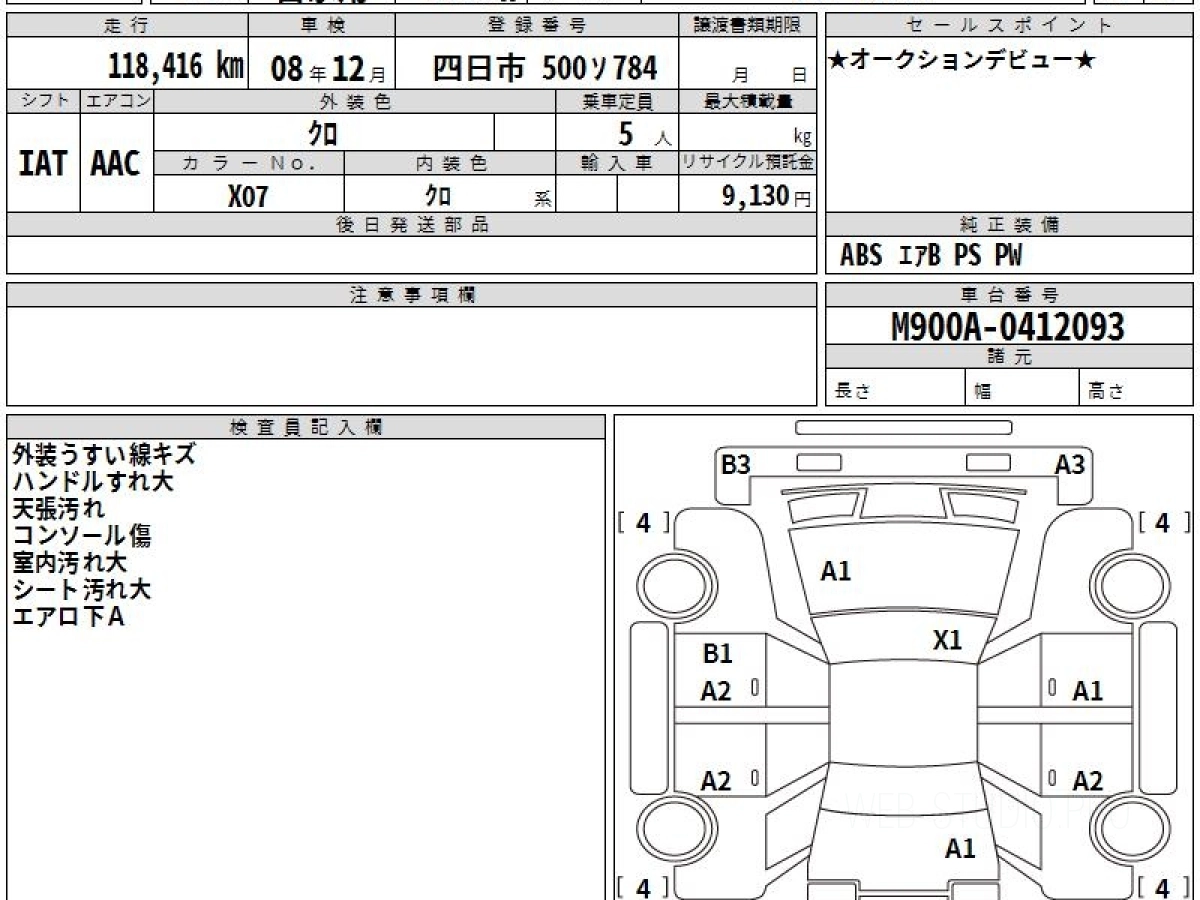Select the A1 mark on the hood
This screenshot has width=1200, height=900.
point(836,572)
